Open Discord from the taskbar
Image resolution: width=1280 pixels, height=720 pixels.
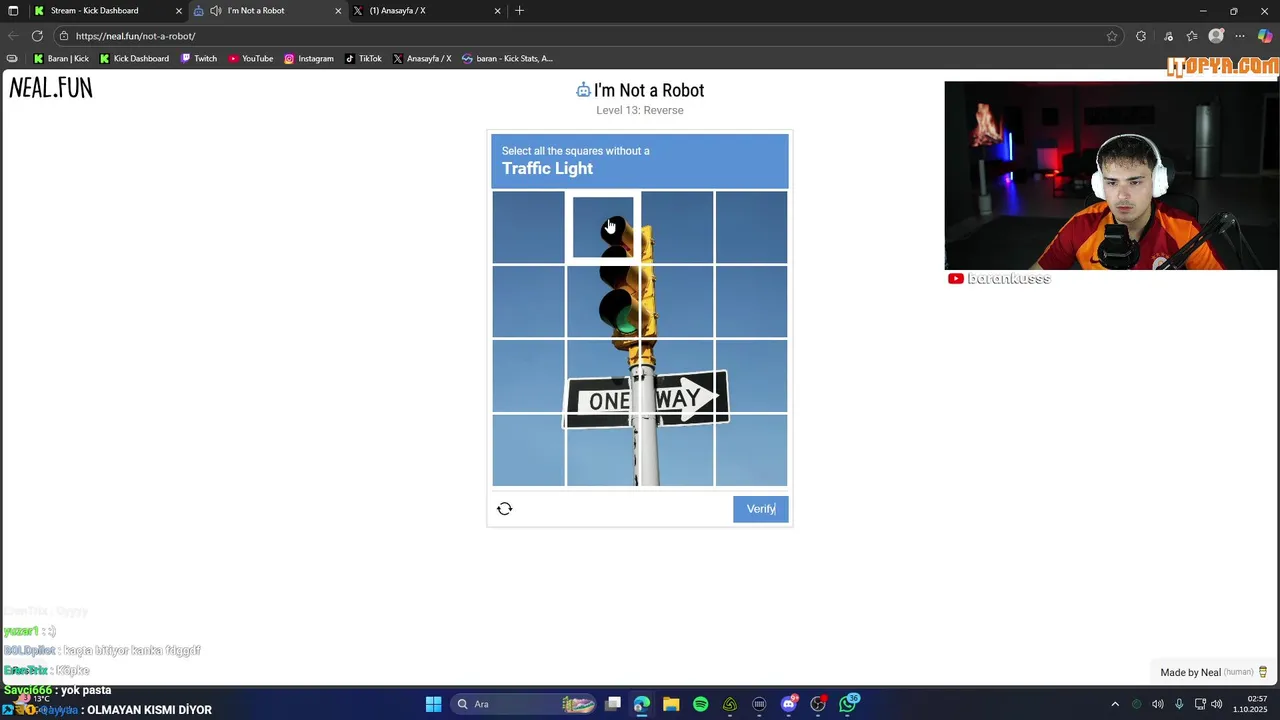coord(789,704)
